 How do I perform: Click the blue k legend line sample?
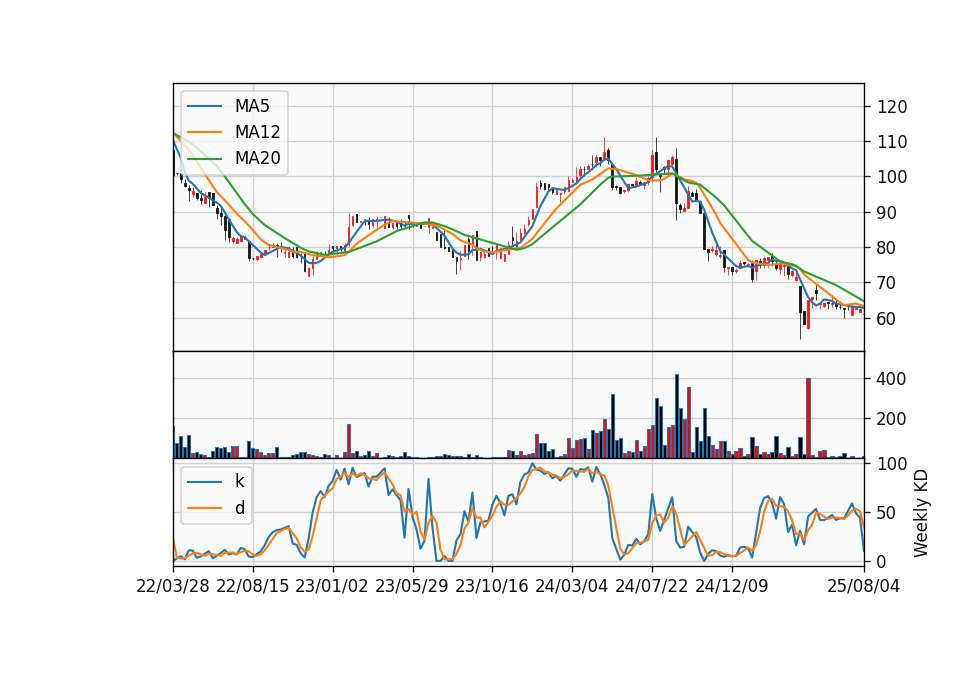(x=204, y=481)
